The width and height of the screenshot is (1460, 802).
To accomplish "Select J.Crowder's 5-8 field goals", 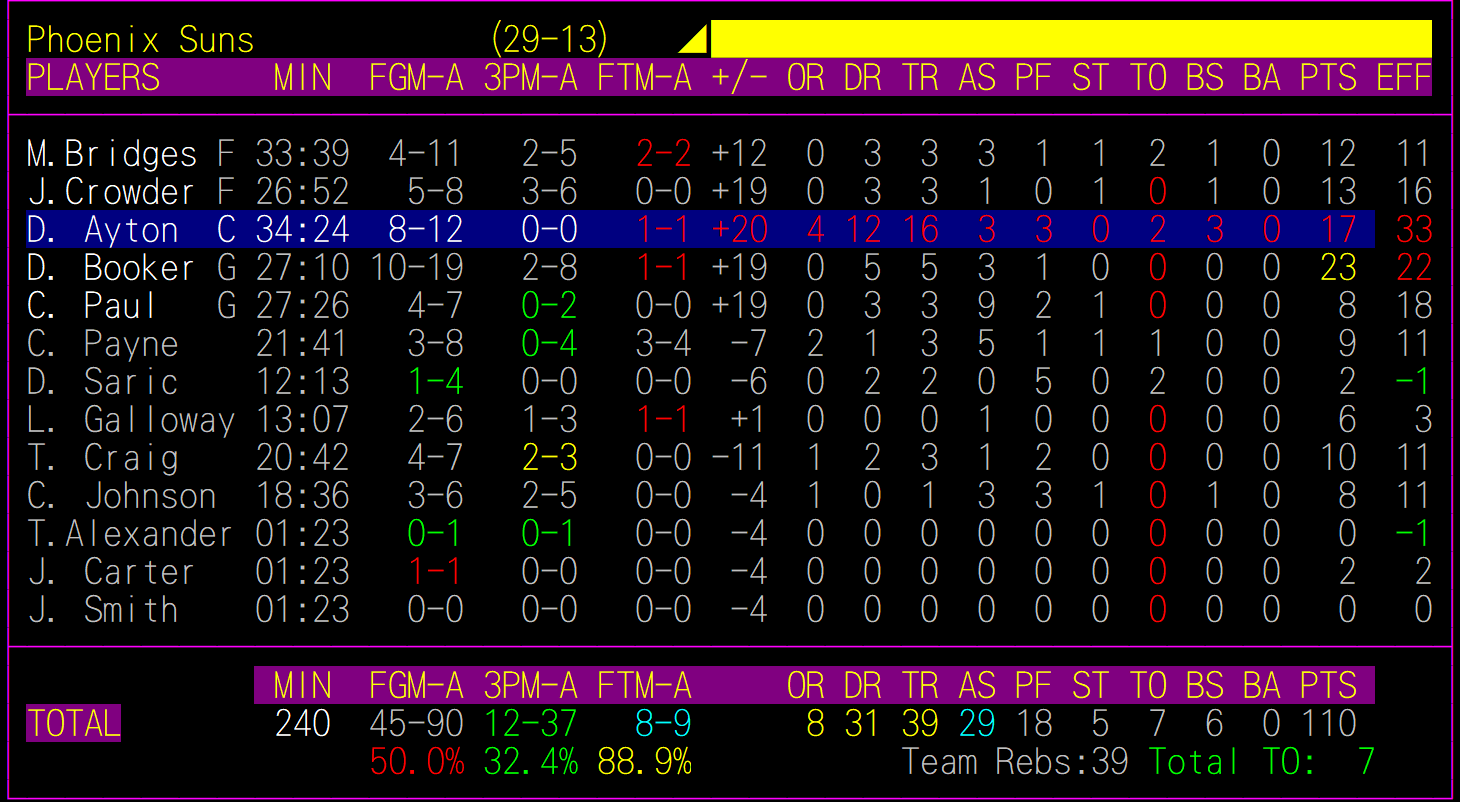I will coord(436,192).
